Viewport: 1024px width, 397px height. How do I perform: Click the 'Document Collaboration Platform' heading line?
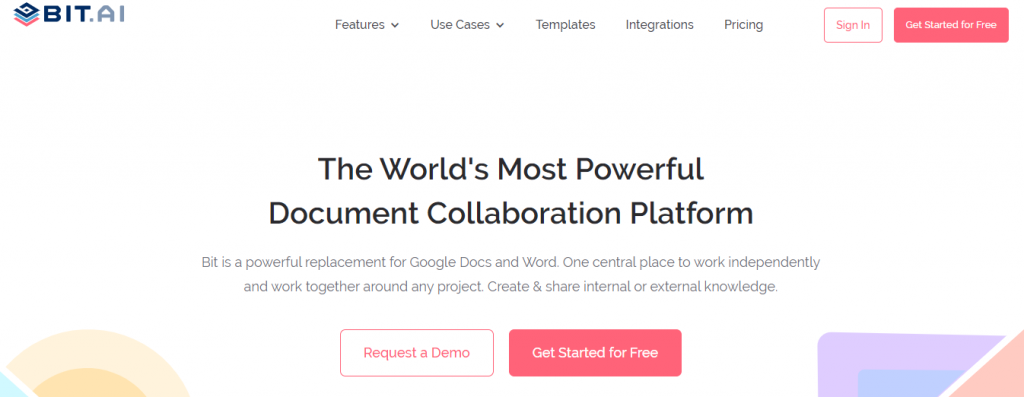511,214
